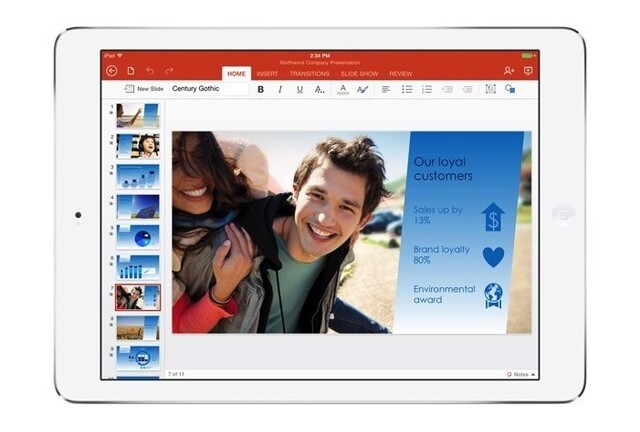The width and height of the screenshot is (640, 432).
Task: Redo the last undone action
Action: coord(169,71)
